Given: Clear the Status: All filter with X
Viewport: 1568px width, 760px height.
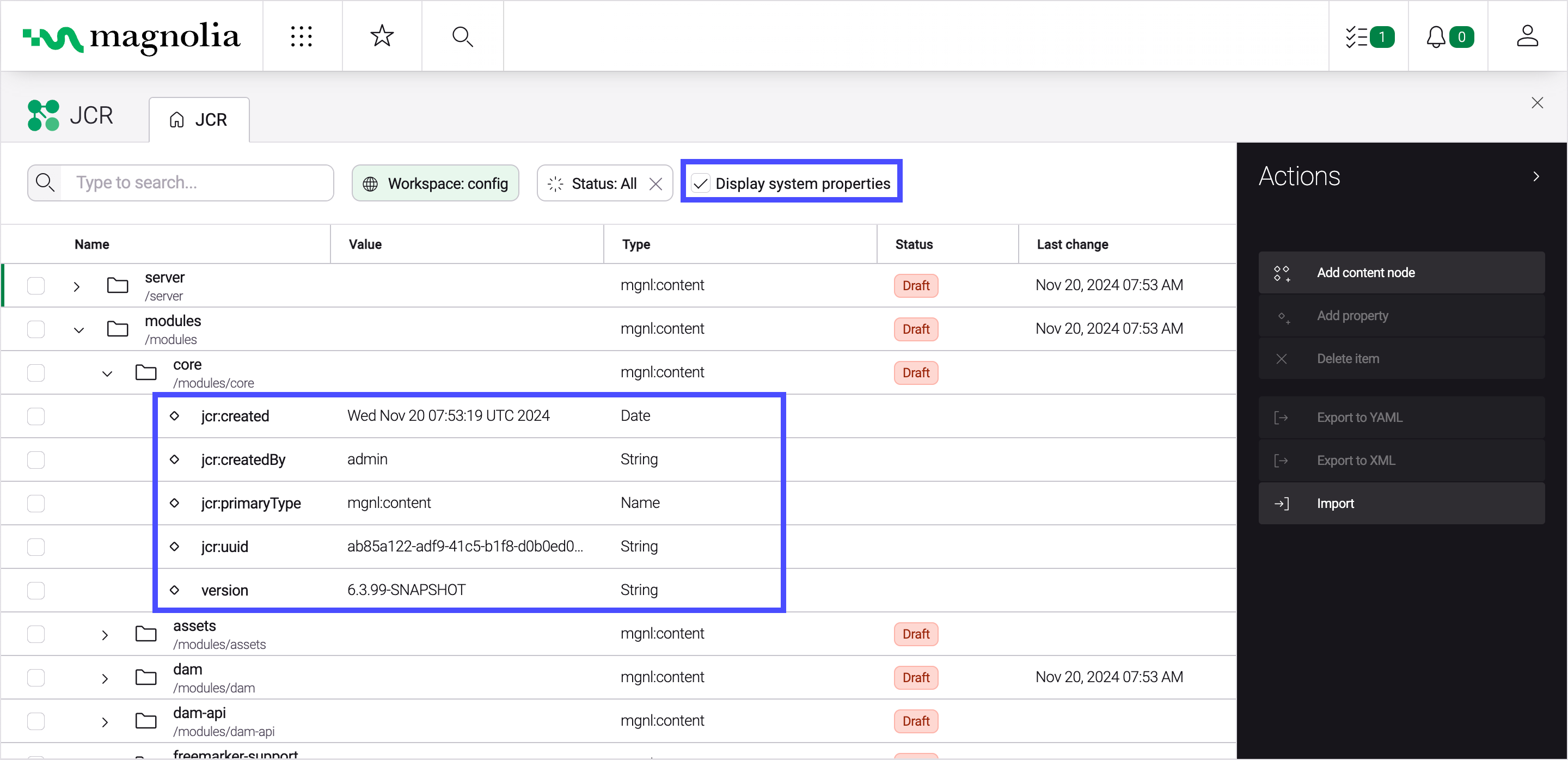Looking at the screenshot, I should coord(656,184).
